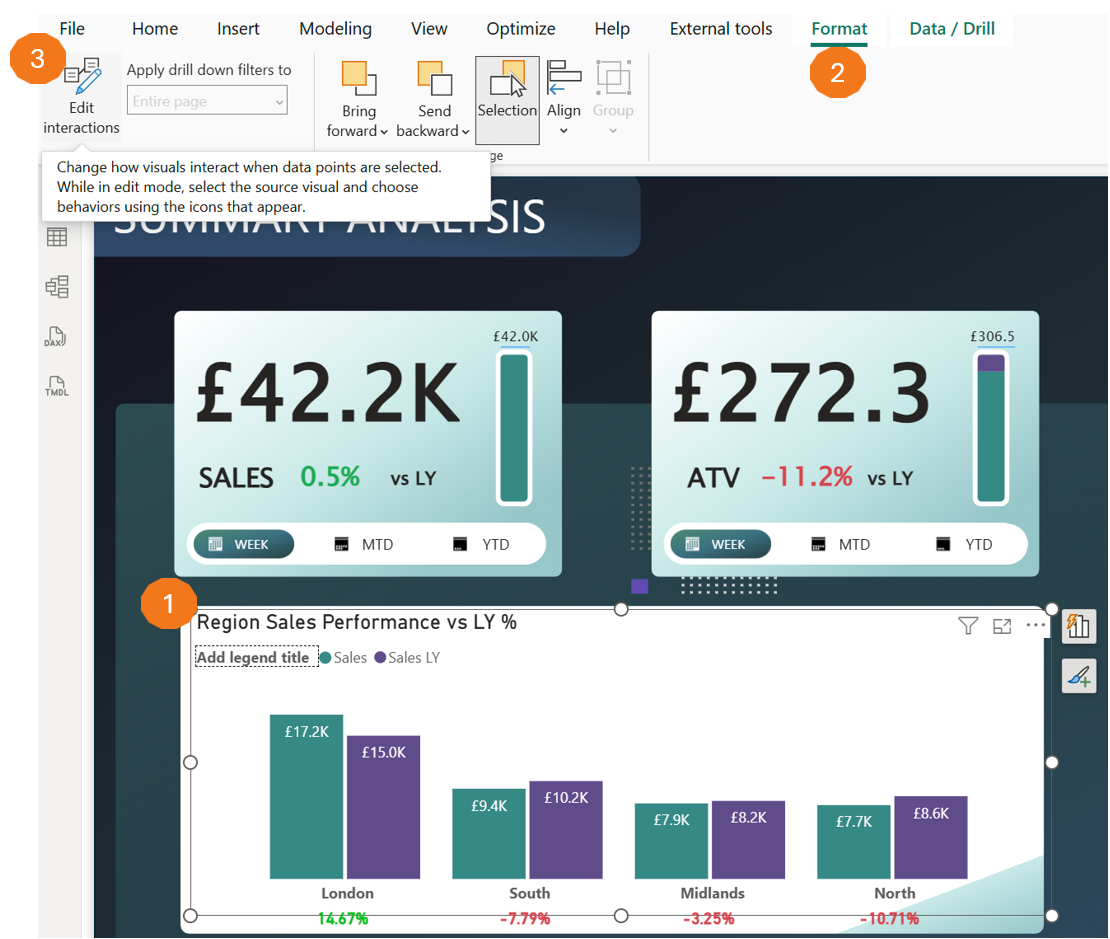Select the Format ribbon tab
Screen dimensions: 1110x939
point(839,28)
